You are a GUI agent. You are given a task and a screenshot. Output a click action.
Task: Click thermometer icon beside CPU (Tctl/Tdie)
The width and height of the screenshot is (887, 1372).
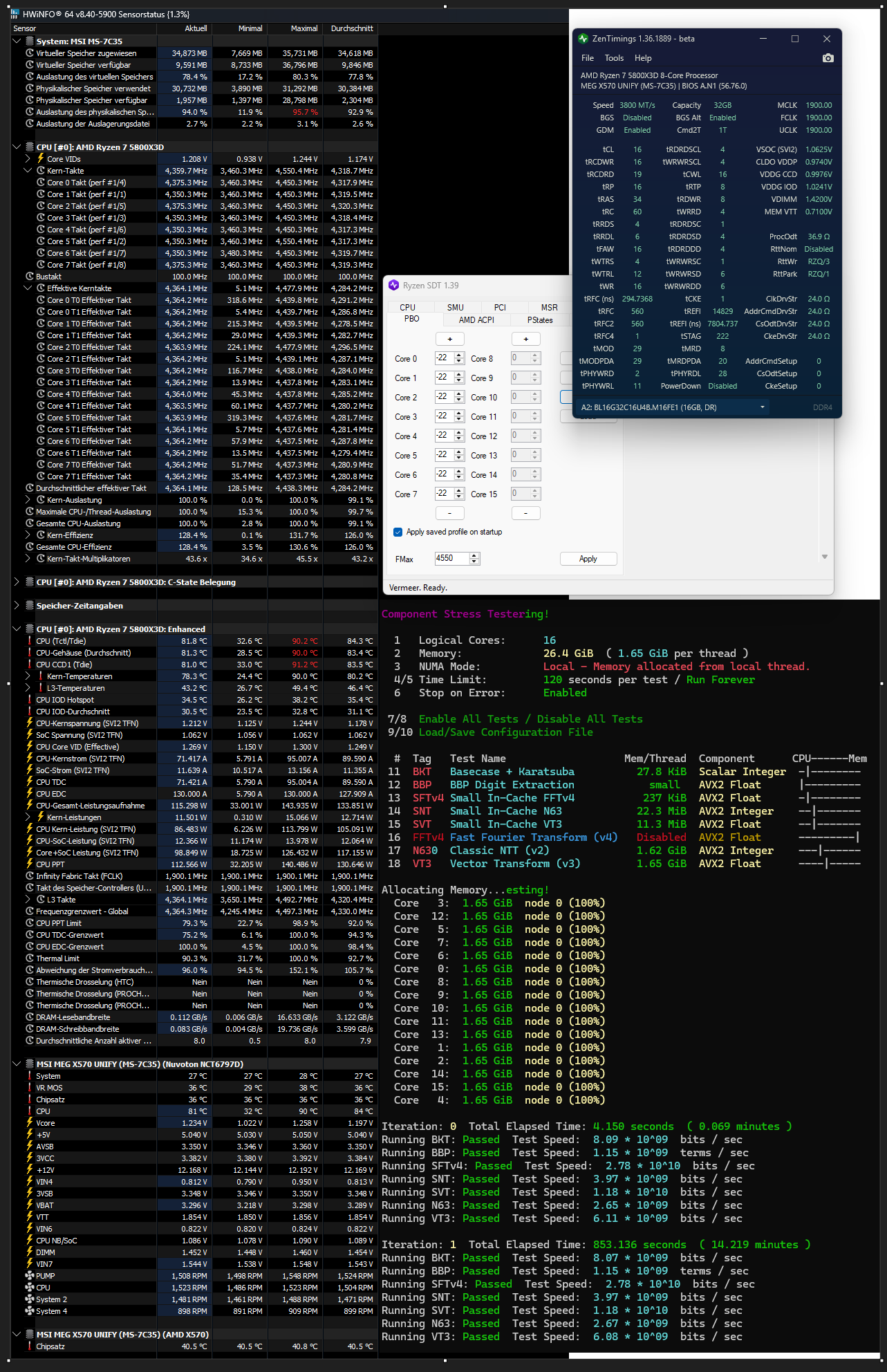click(x=30, y=641)
